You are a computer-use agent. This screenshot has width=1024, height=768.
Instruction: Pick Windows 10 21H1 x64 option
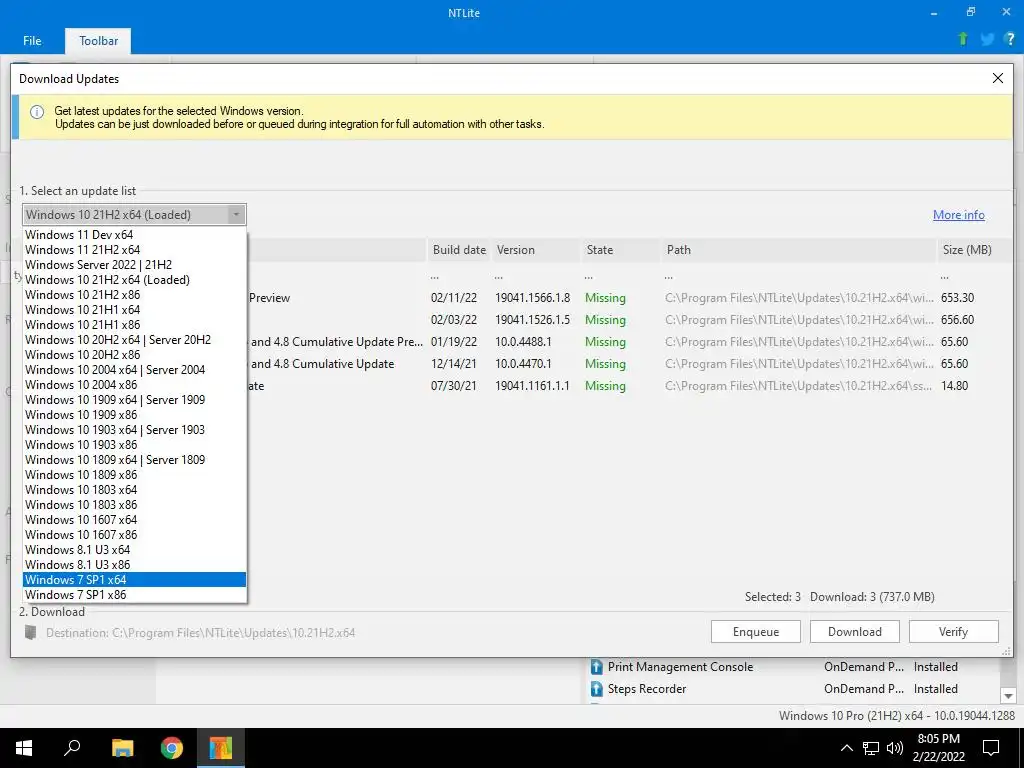click(135, 310)
